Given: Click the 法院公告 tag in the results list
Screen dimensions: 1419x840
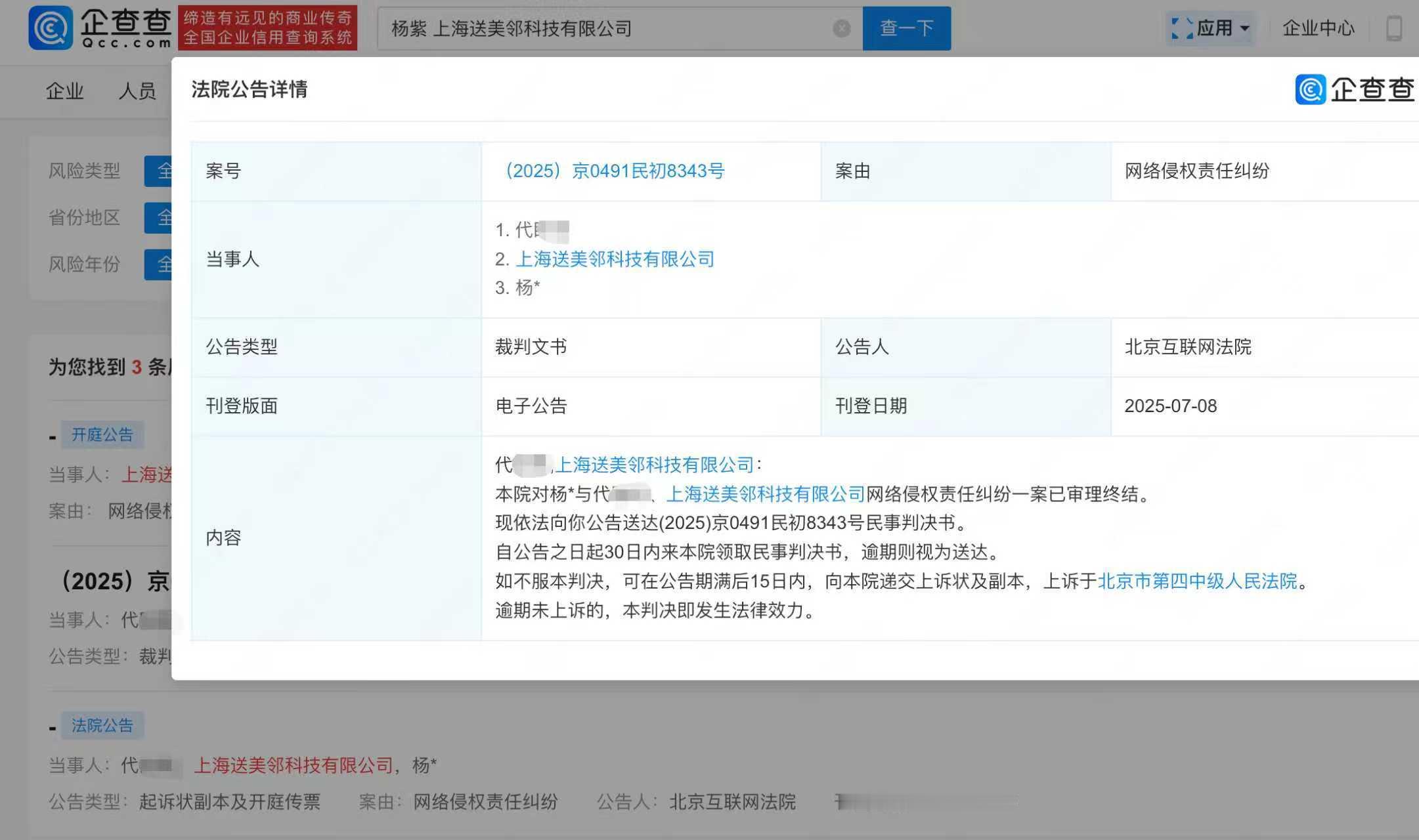Looking at the screenshot, I should pos(102,725).
